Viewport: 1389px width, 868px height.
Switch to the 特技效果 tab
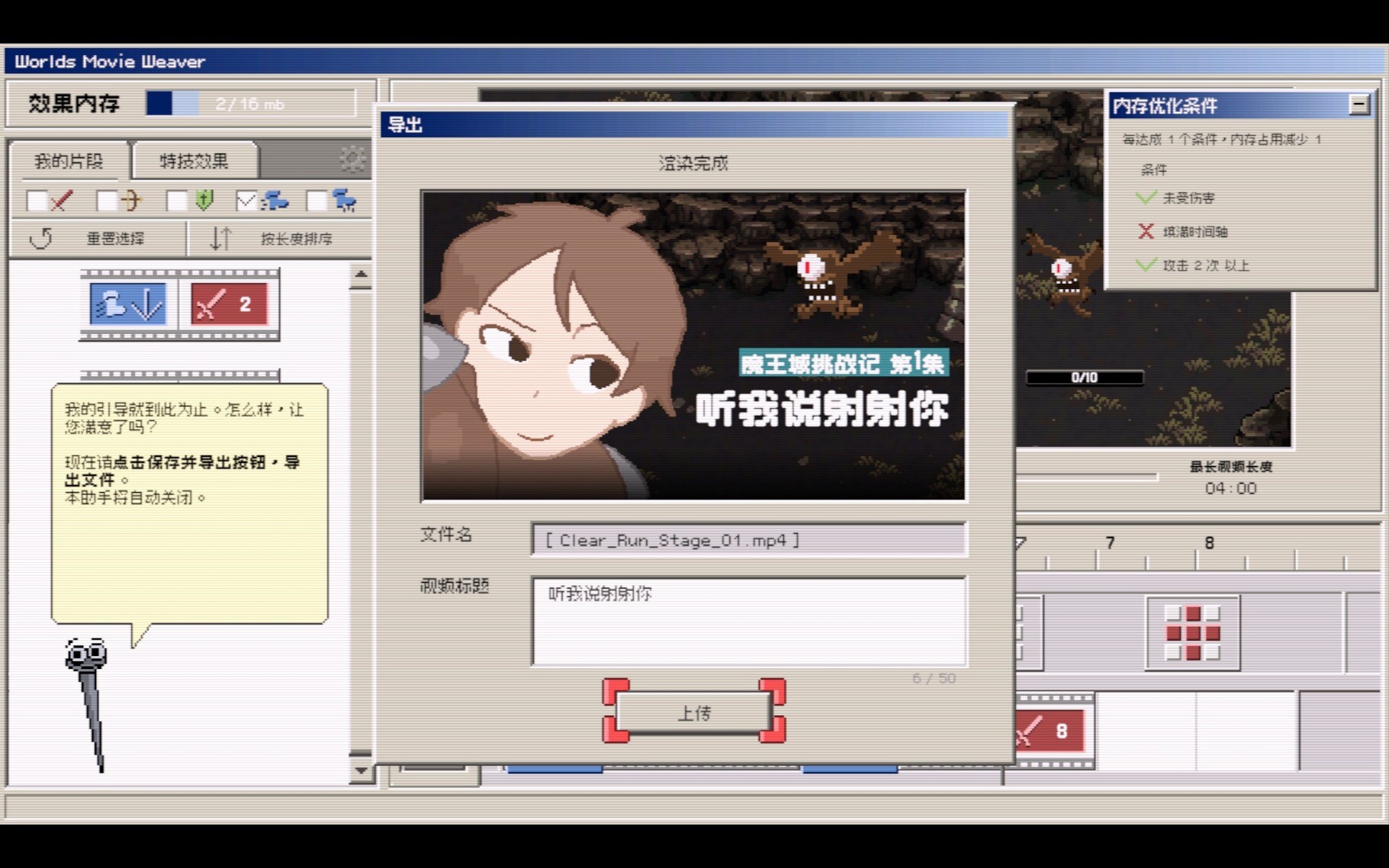pos(194,161)
